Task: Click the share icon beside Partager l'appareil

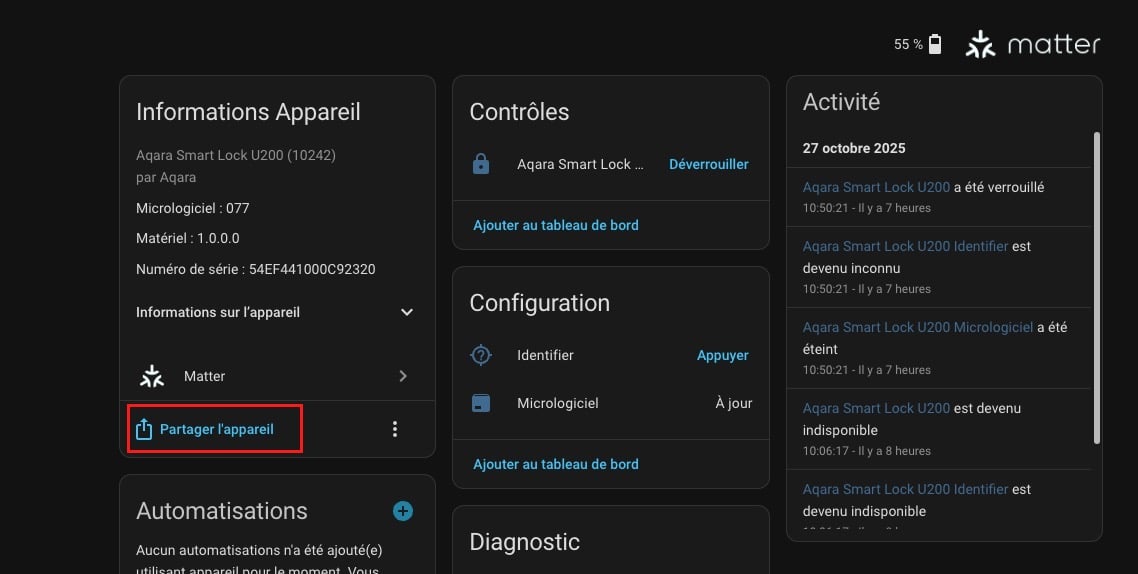Action: [x=143, y=429]
